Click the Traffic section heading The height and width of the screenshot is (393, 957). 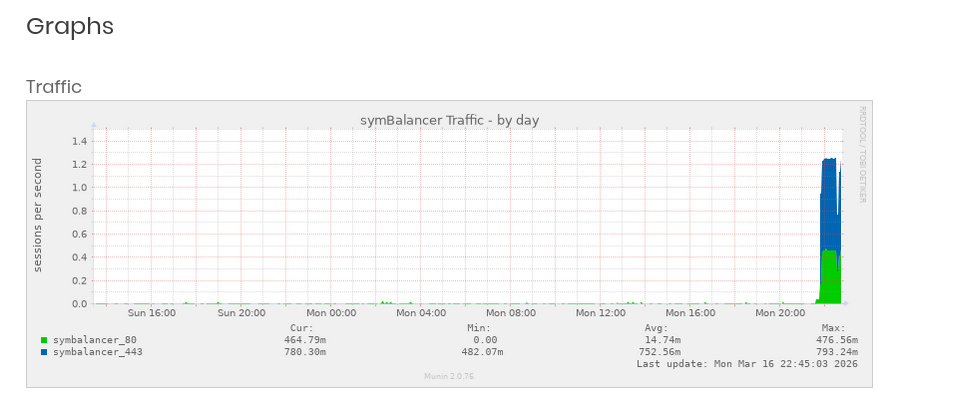(x=54, y=87)
